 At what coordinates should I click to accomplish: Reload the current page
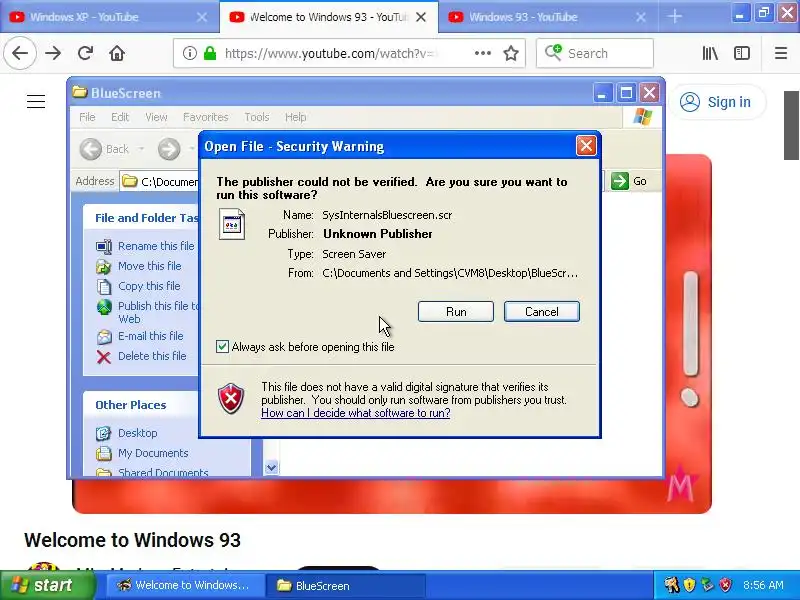[x=85, y=53]
